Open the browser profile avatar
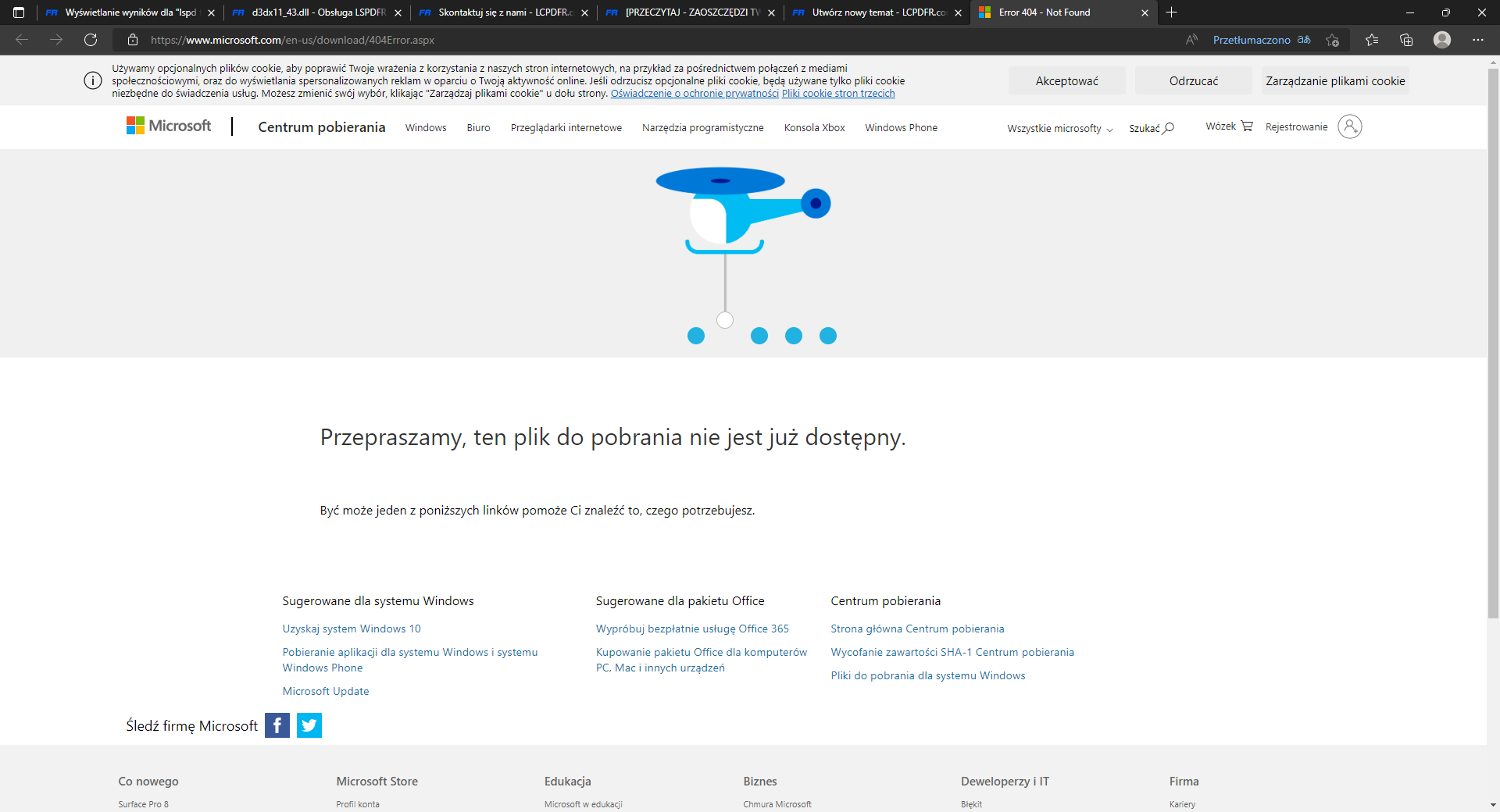Screen dimensions: 1500x812 1442,40
